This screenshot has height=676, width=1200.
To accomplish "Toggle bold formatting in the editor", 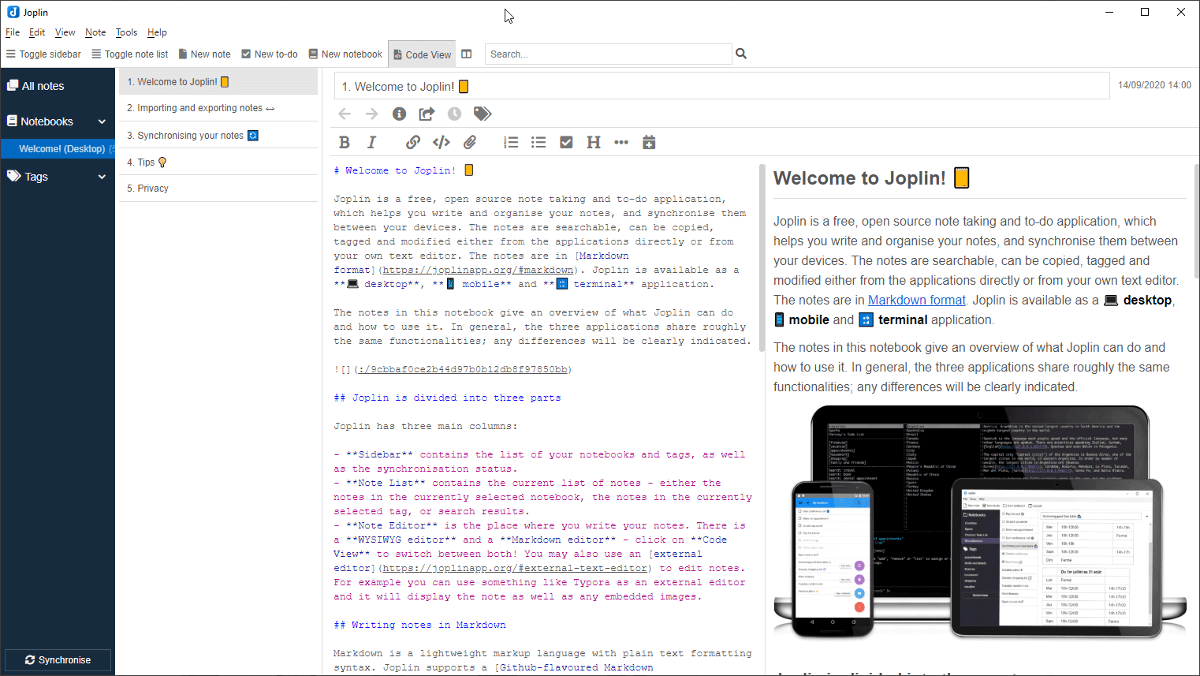I will coord(344,142).
